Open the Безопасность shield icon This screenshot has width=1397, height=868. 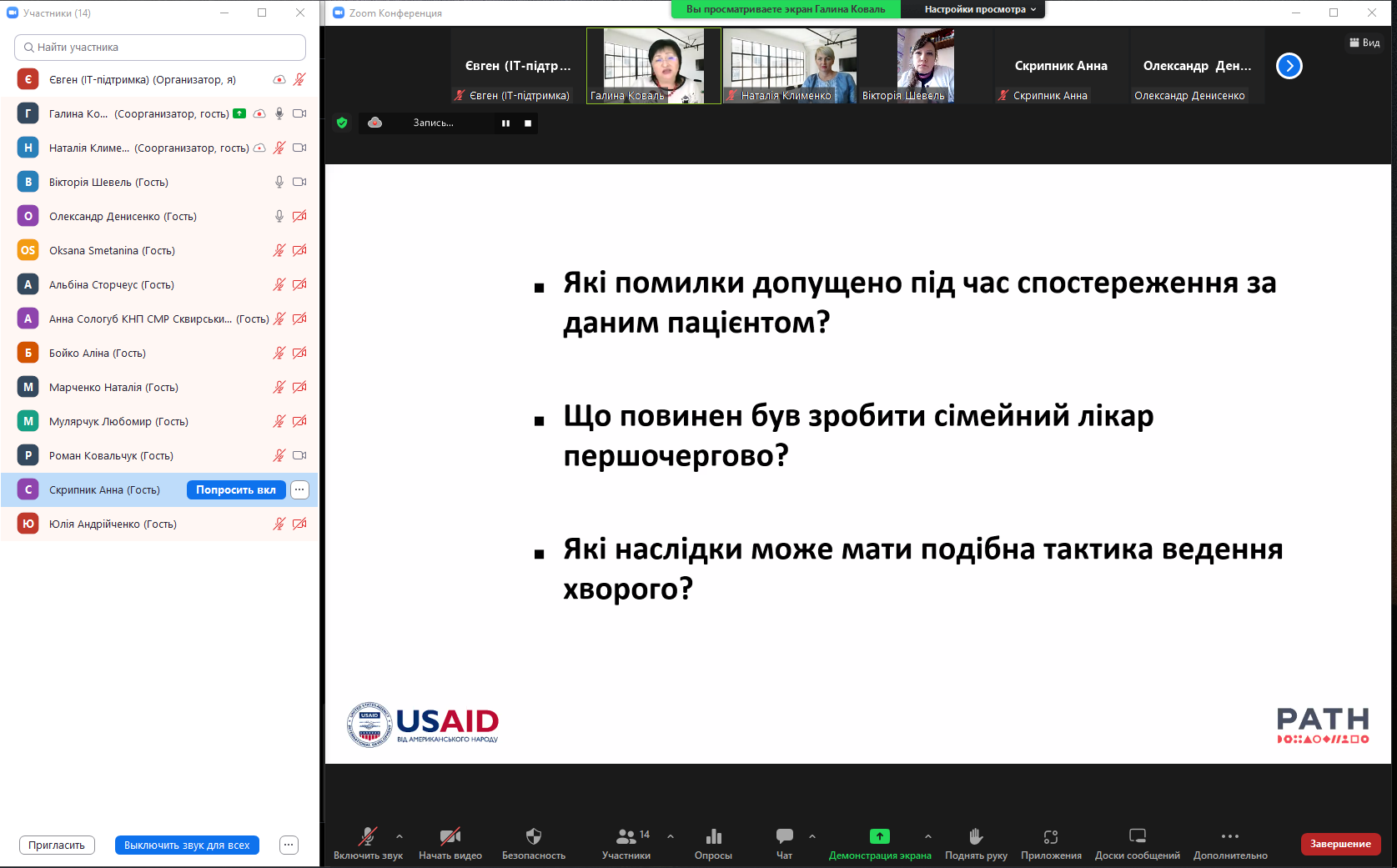534,836
